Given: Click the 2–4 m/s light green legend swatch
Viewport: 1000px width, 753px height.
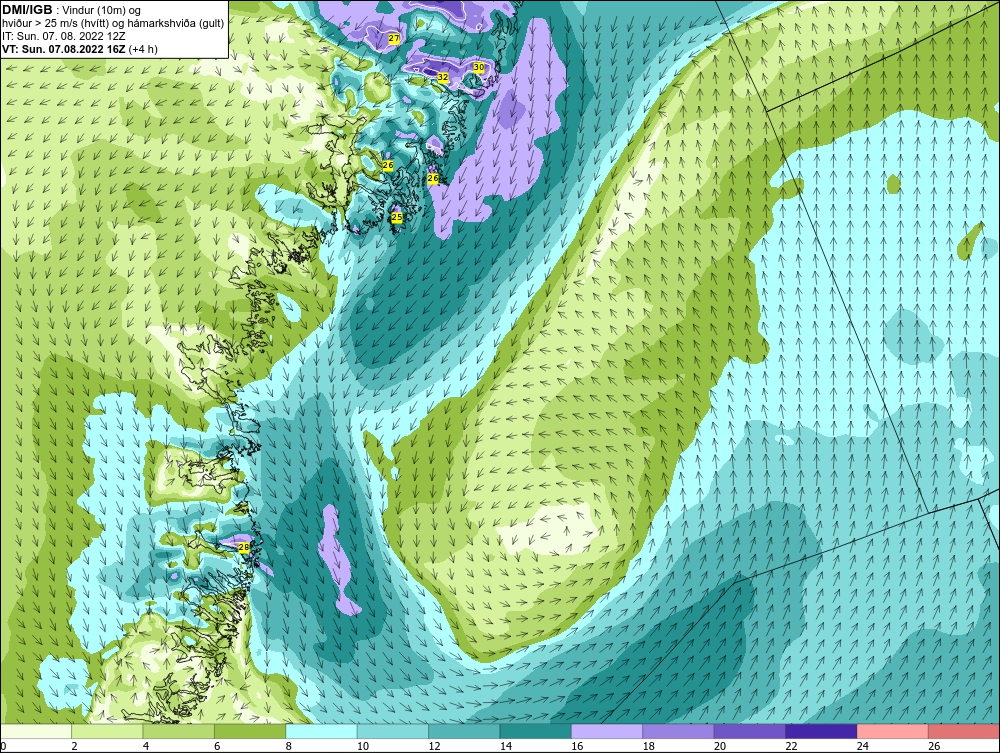Looking at the screenshot, I should 107,731.
